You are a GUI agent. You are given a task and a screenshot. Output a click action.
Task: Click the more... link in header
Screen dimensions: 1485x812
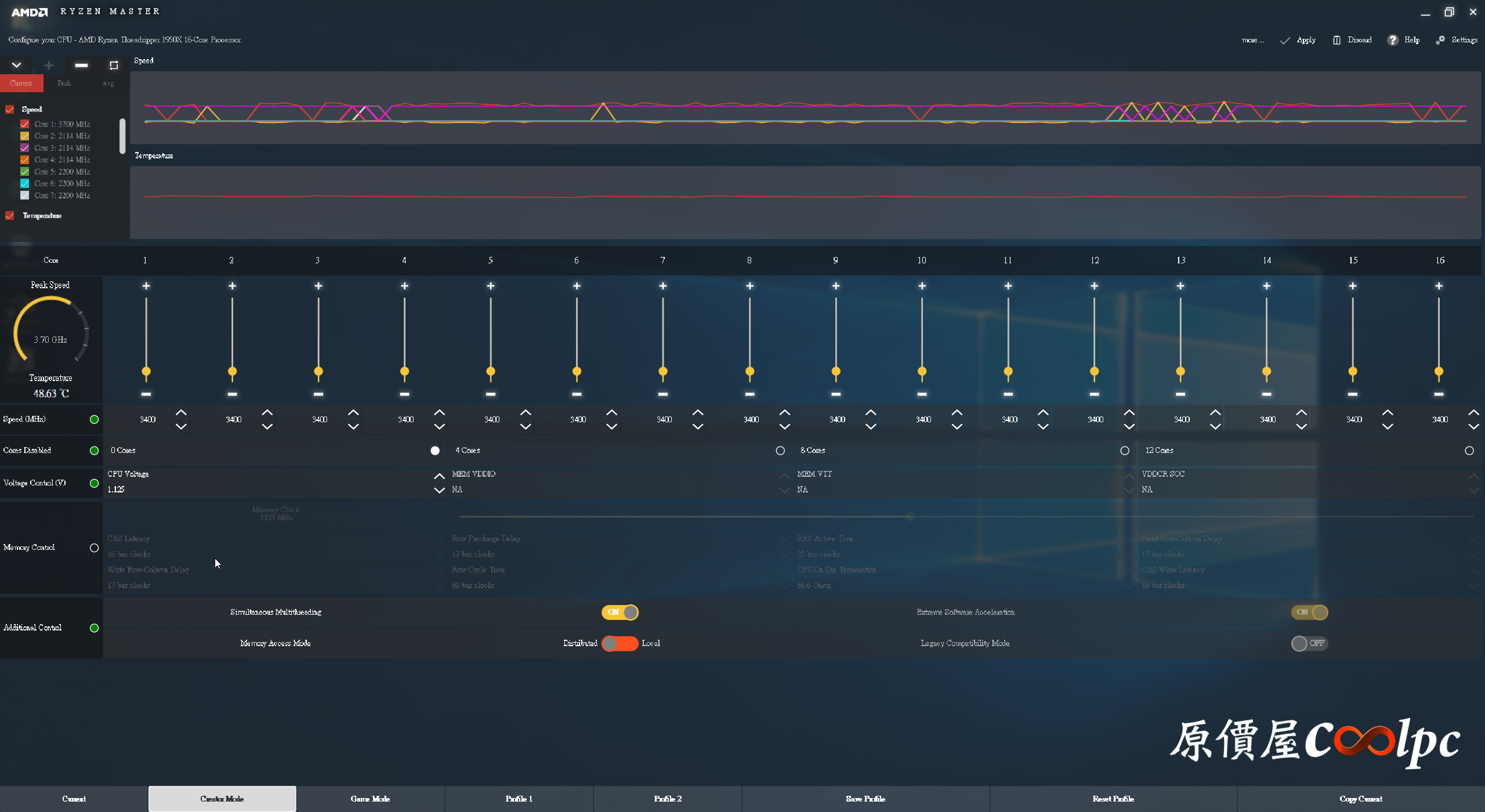pos(1252,40)
